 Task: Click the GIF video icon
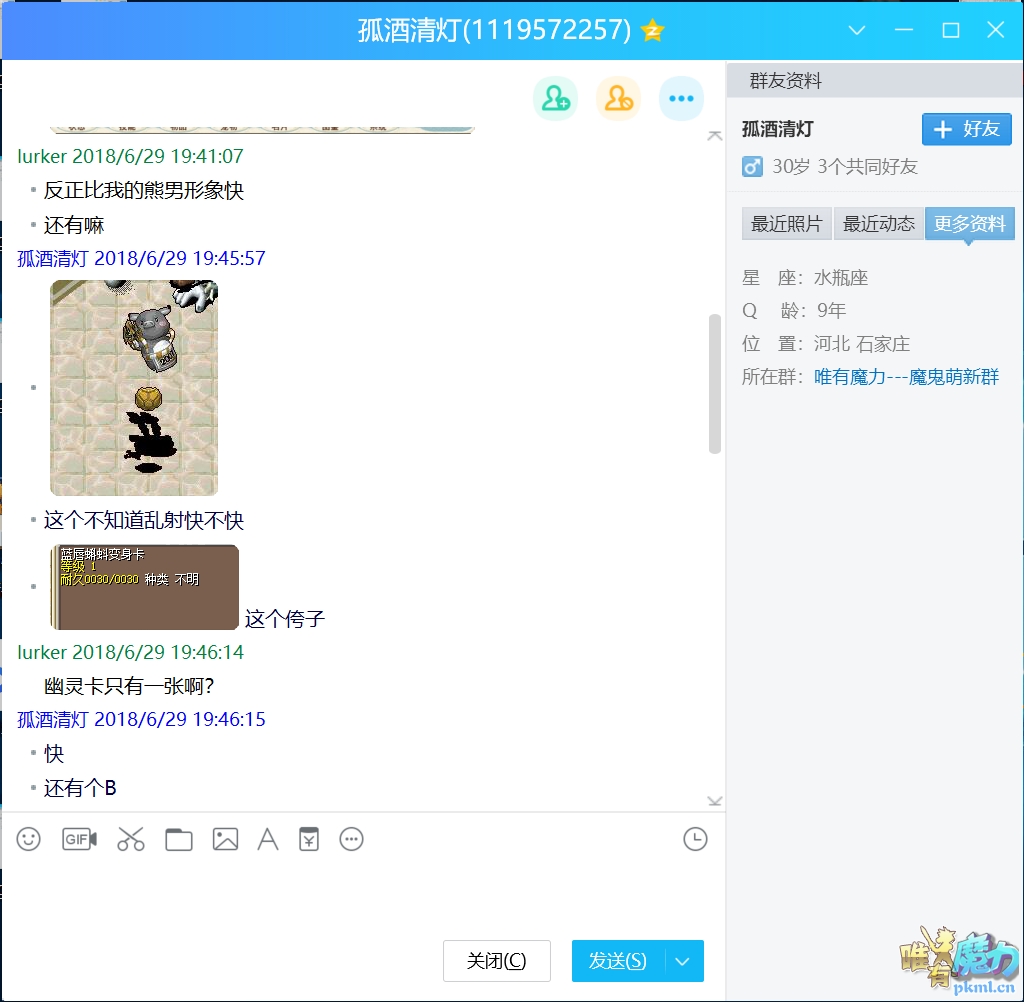[79, 839]
